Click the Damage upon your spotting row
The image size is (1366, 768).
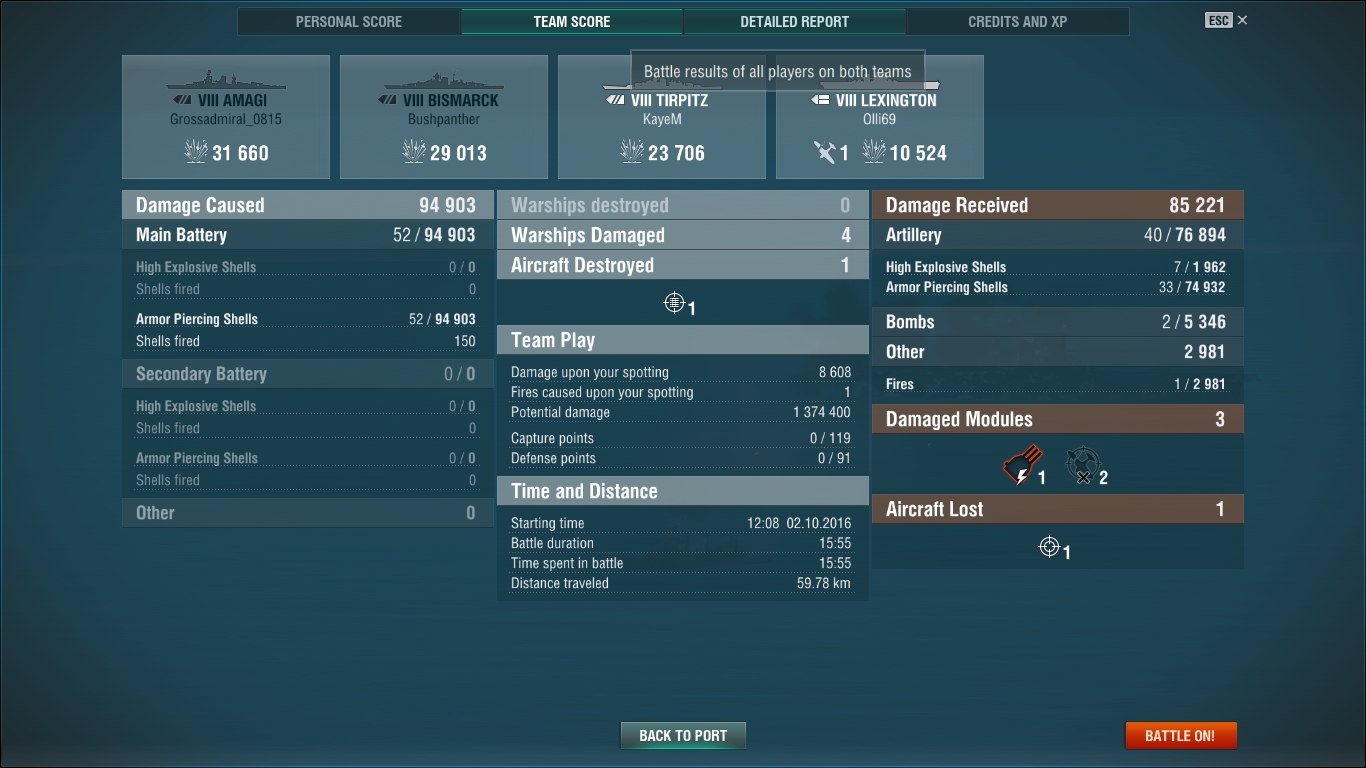(x=681, y=372)
